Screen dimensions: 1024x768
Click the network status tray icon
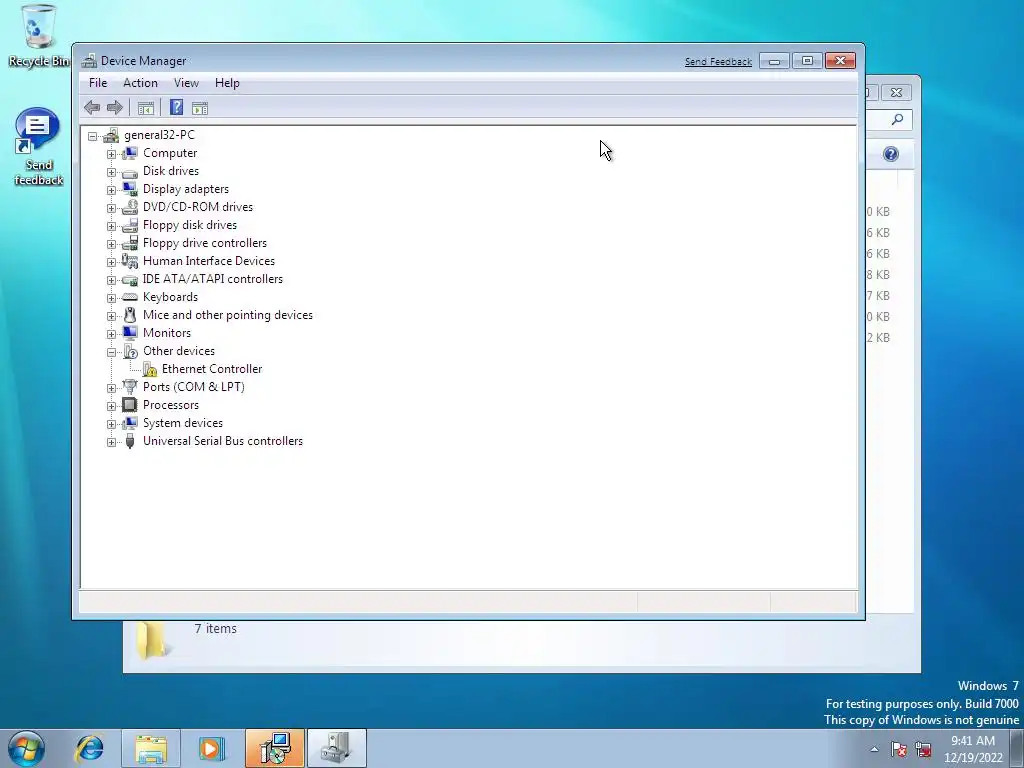923,749
